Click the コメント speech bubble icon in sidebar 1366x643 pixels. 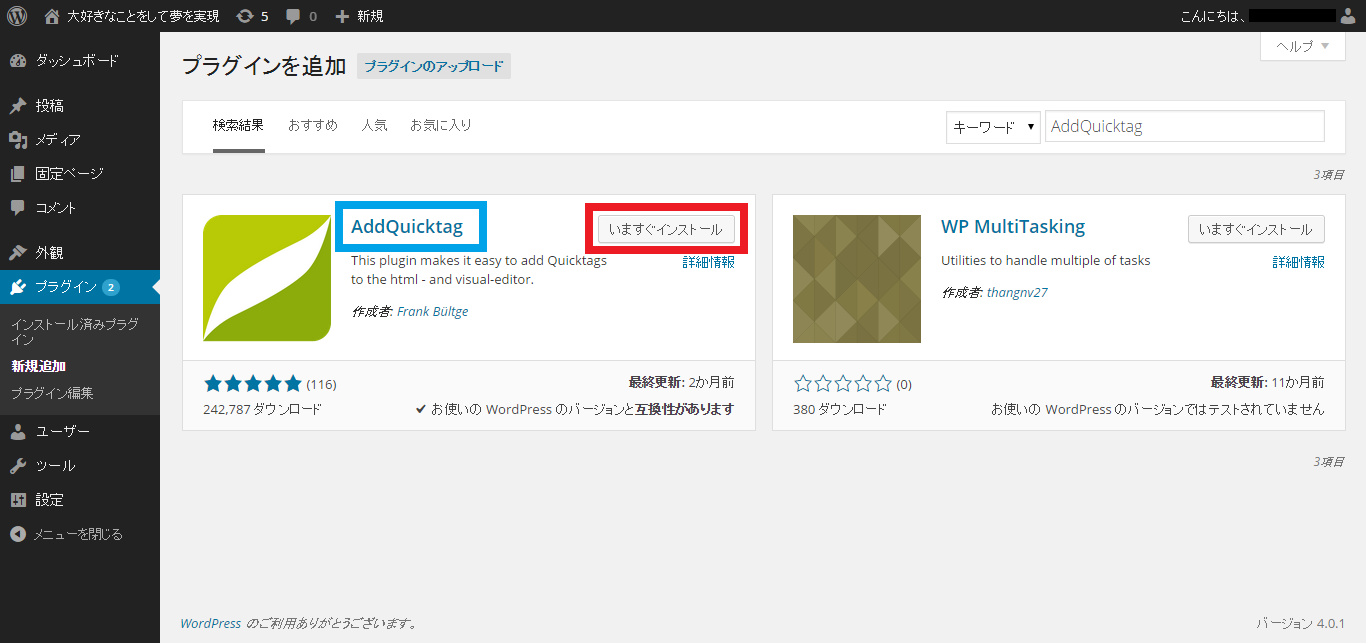(18, 208)
